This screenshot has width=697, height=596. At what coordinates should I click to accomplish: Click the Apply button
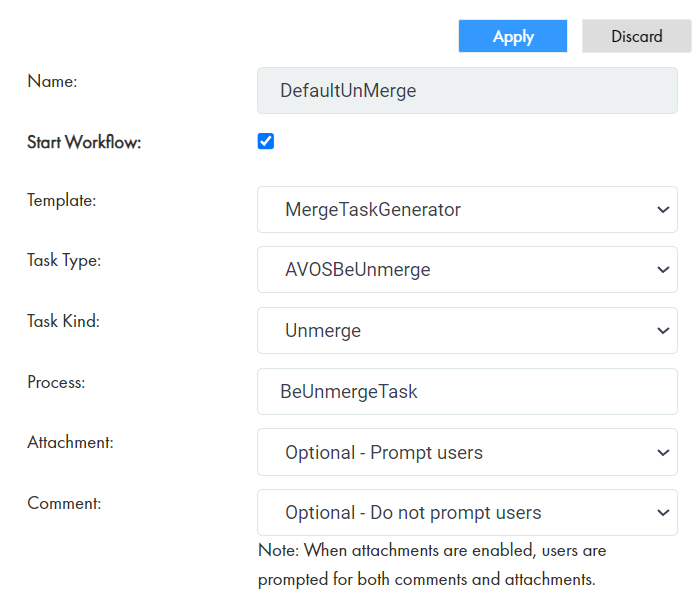(x=513, y=36)
